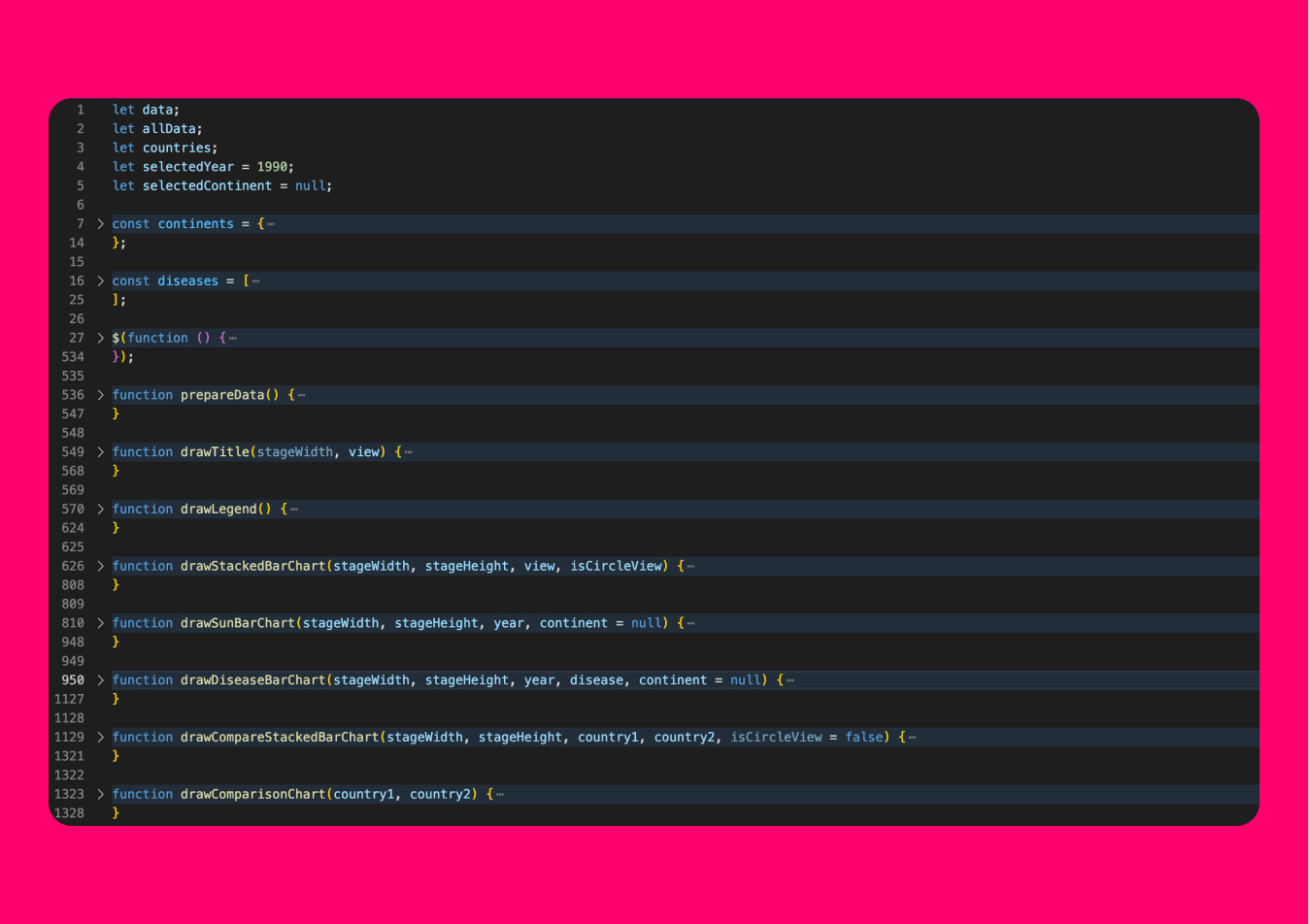Screen dimensions: 1309x924
Task: Expand the folded continents object at line 7
Action: (100, 224)
